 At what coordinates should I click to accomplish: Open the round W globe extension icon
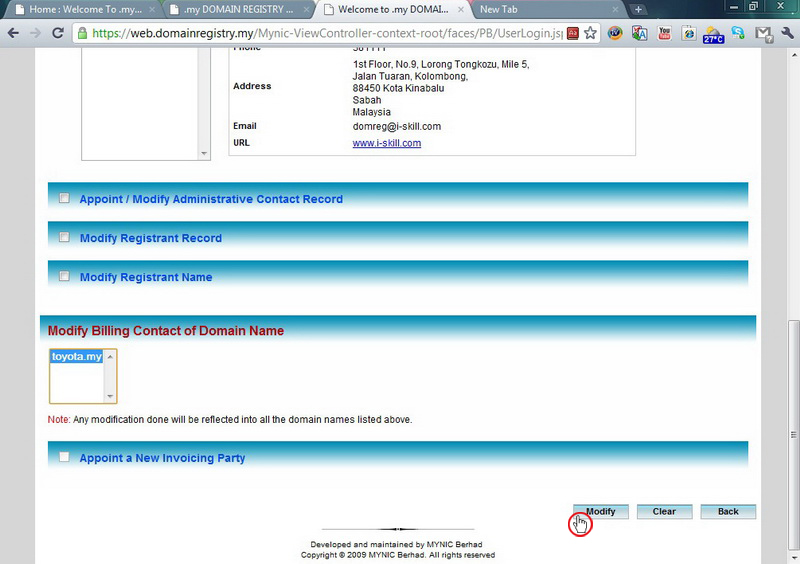tap(615, 34)
